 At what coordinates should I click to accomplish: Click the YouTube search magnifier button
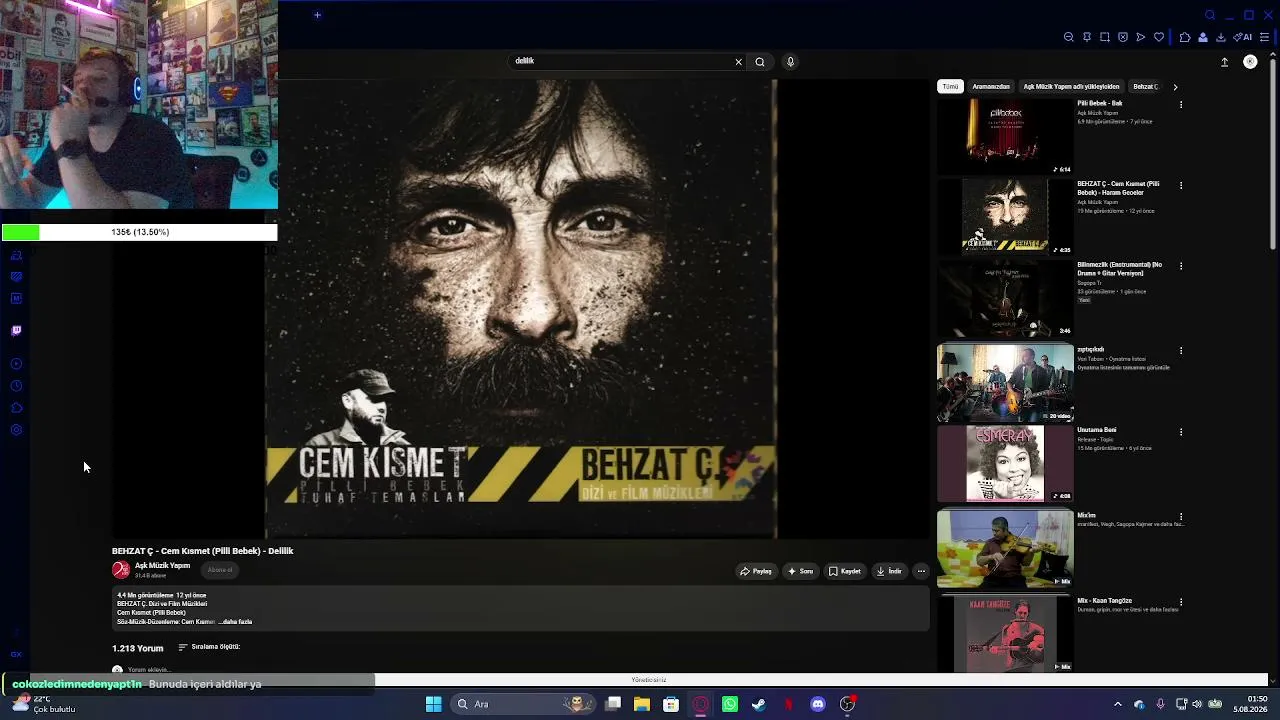click(x=760, y=62)
